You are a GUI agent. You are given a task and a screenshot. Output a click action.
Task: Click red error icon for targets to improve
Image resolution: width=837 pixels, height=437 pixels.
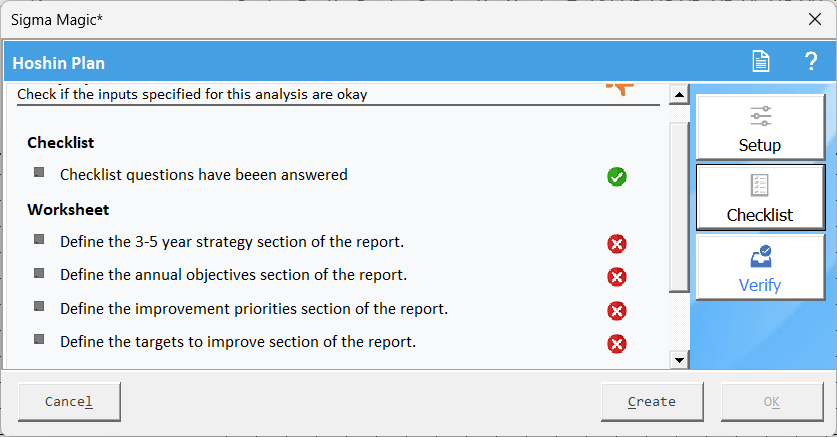click(617, 344)
